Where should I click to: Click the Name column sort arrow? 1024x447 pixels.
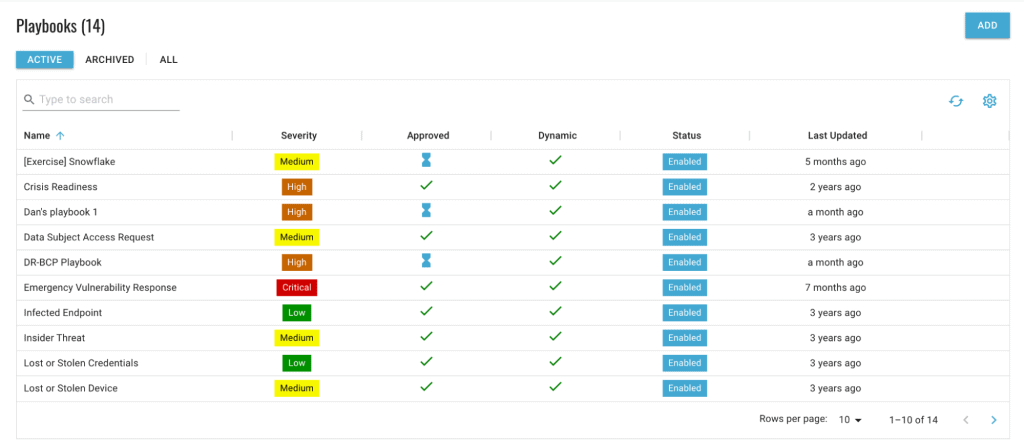(60, 136)
